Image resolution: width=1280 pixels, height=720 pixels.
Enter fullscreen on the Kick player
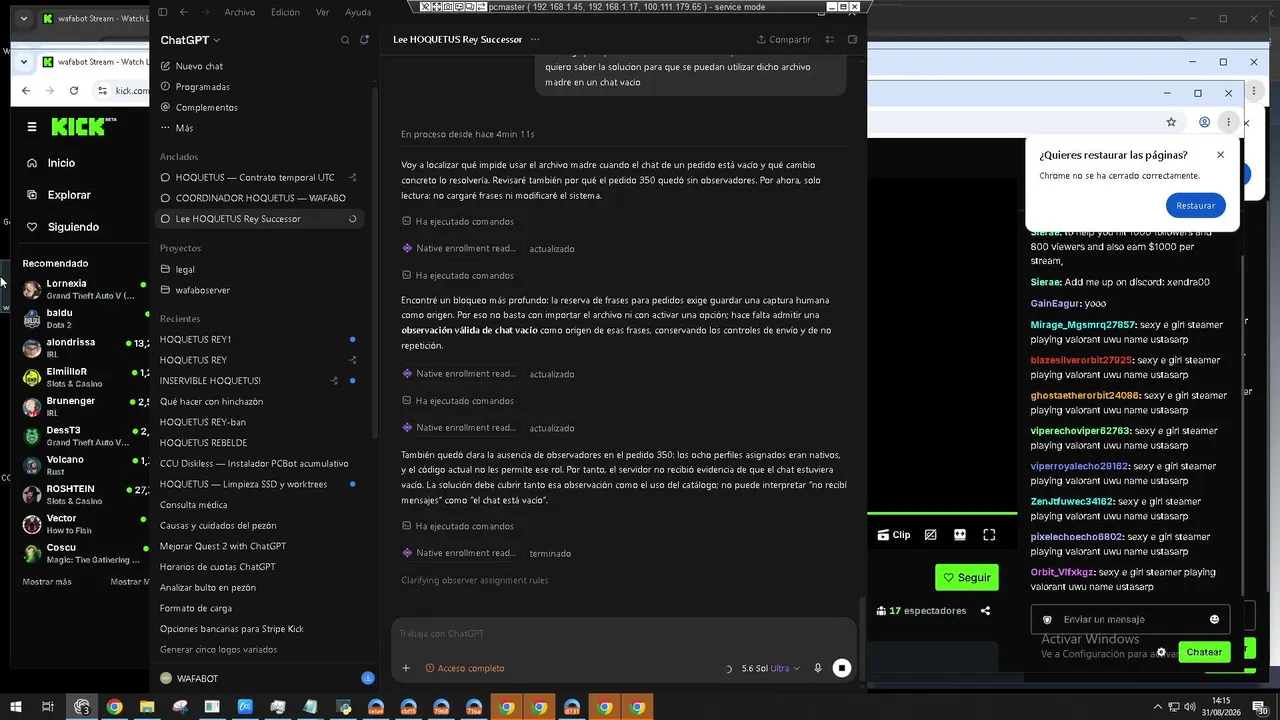pos(989,535)
